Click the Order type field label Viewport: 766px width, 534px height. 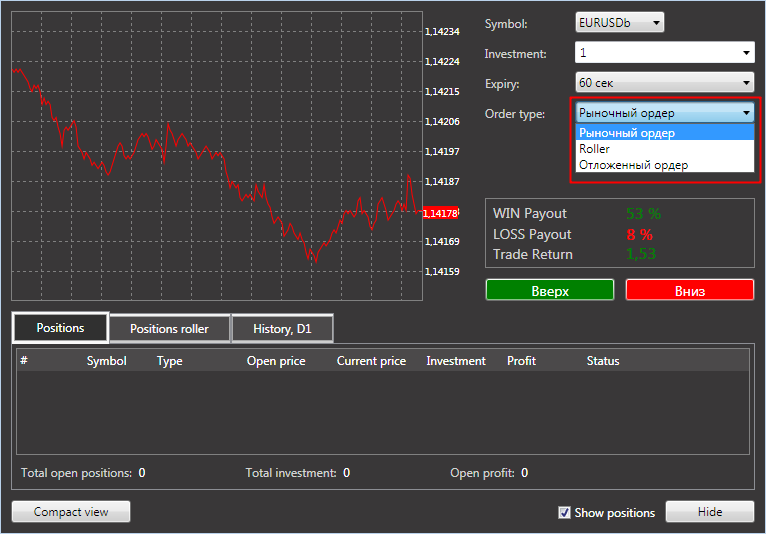[x=514, y=114]
